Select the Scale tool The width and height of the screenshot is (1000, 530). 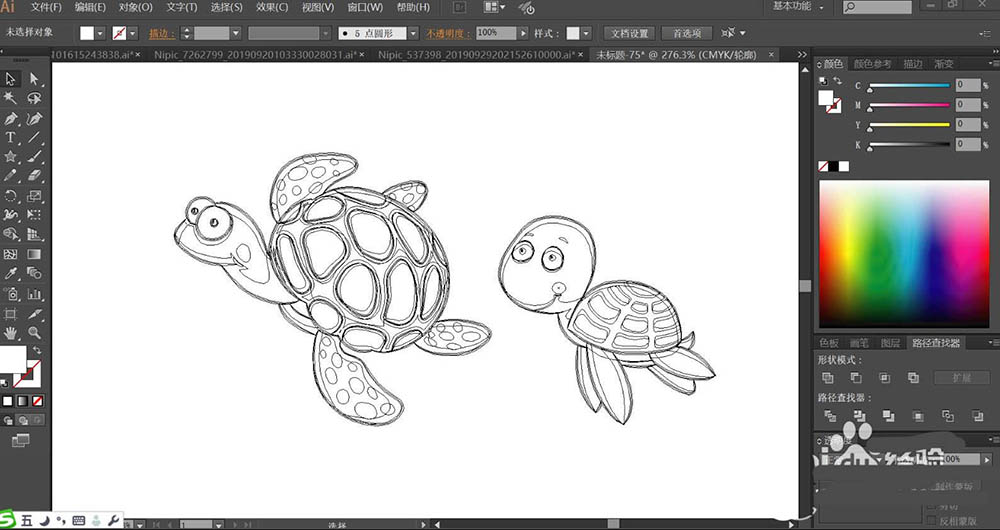[34, 195]
